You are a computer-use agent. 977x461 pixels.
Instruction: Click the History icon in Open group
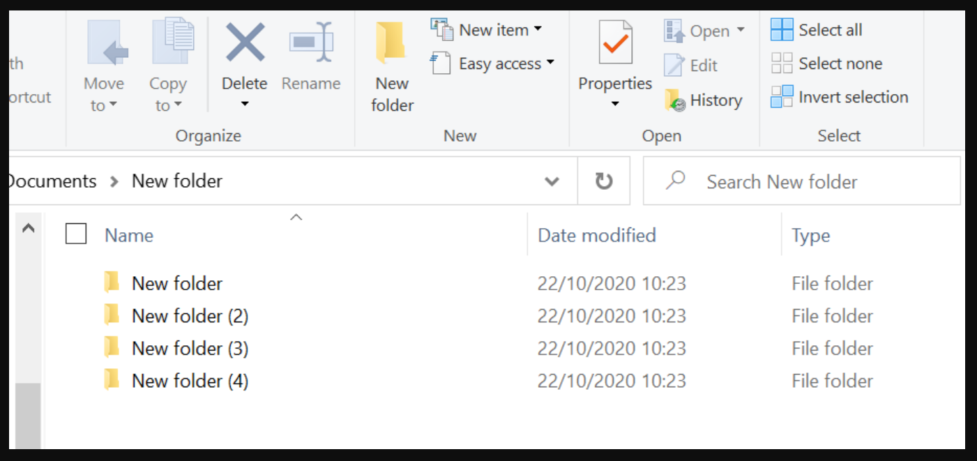pos(675,100)
